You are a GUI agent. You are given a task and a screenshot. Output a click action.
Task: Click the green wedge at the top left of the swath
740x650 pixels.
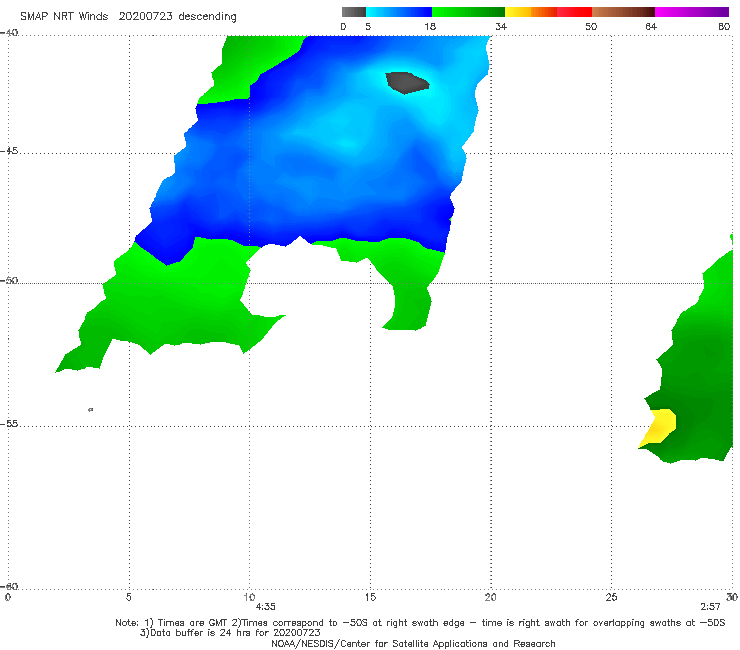tap(250, 66)
